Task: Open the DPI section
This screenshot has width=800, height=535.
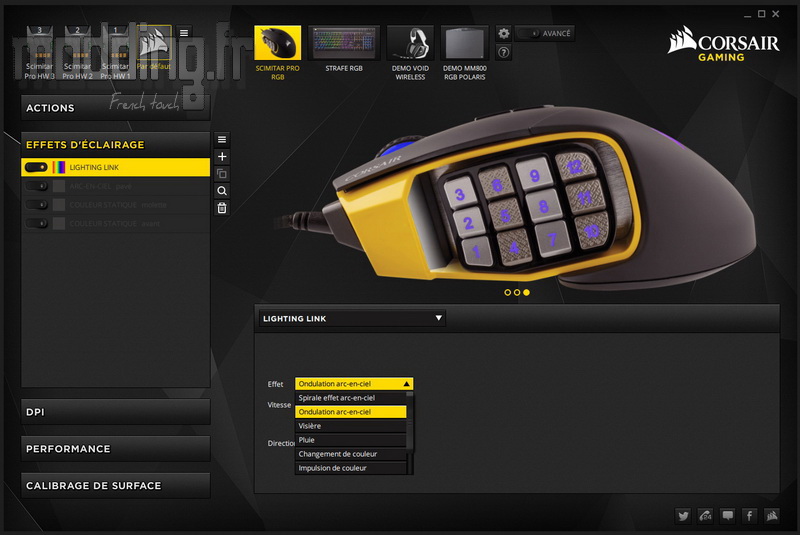Action: pos(115,412)
